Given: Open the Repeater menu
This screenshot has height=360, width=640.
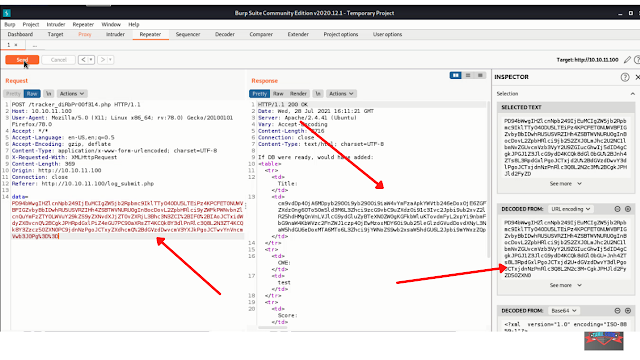Looking at the screenshot, I should [x=83, y=24].
